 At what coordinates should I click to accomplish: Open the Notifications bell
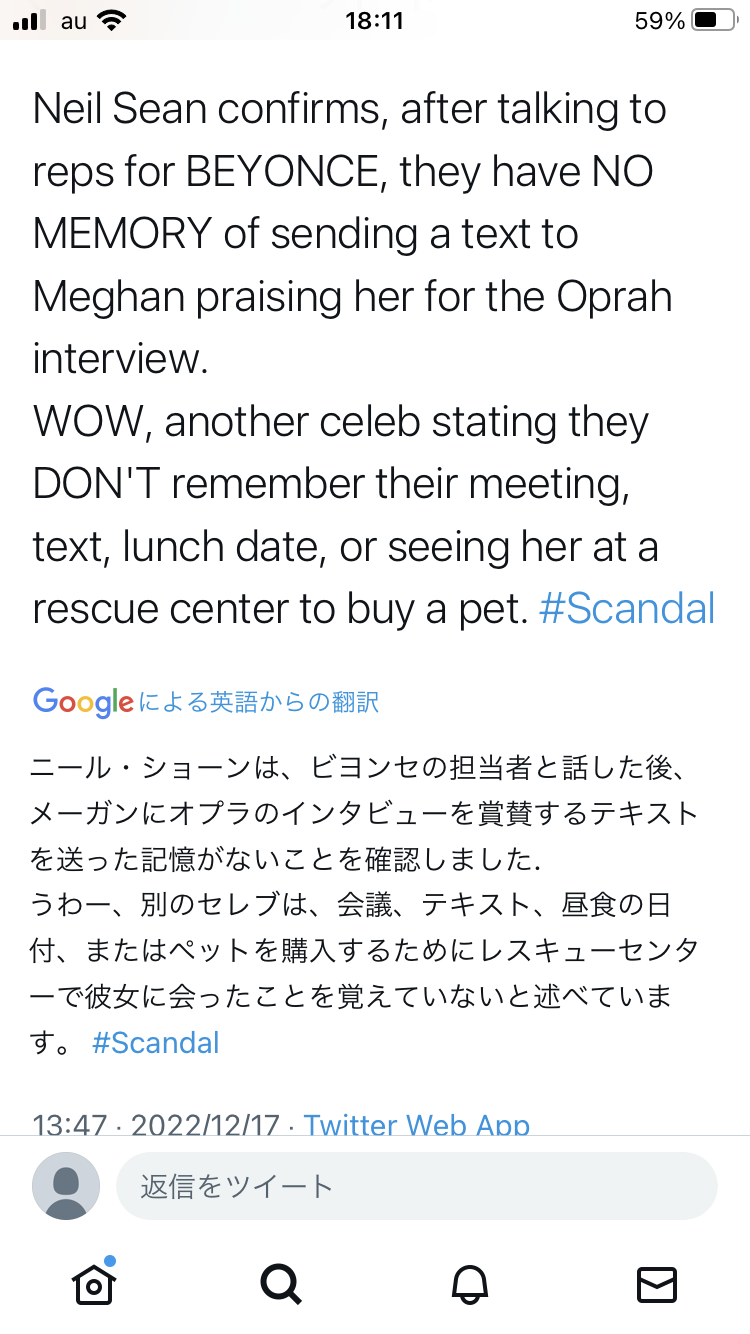click(x=469, y=1285)
